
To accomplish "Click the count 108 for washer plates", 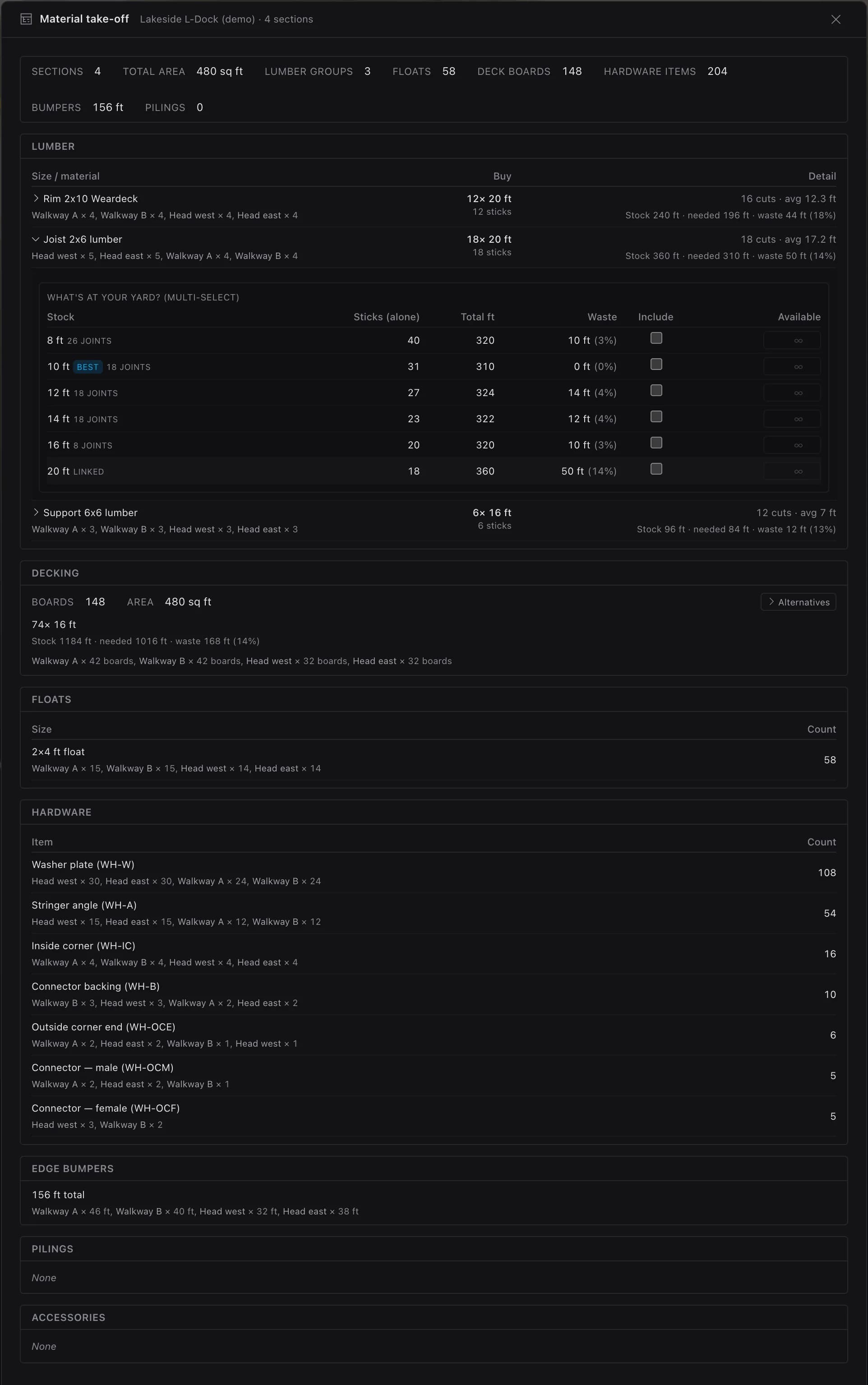I will (x=826, y=873).
